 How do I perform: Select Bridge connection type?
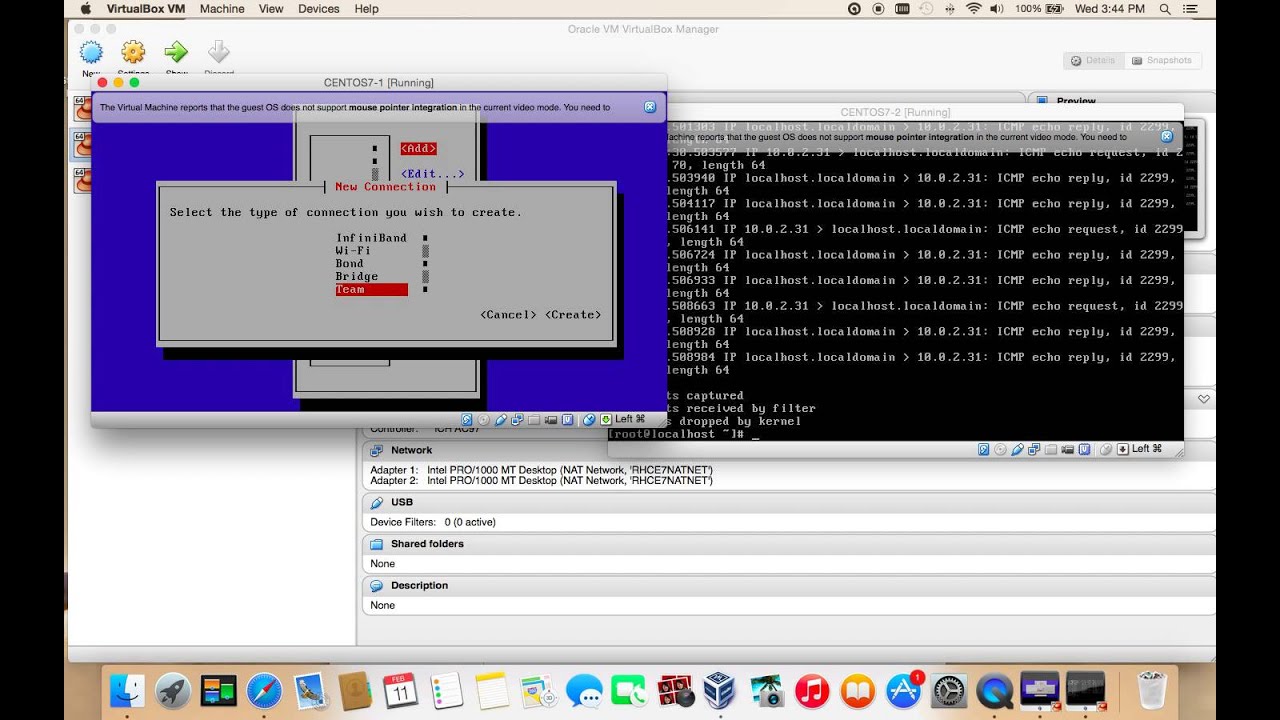pyautogui.click(x=357, y=277)
